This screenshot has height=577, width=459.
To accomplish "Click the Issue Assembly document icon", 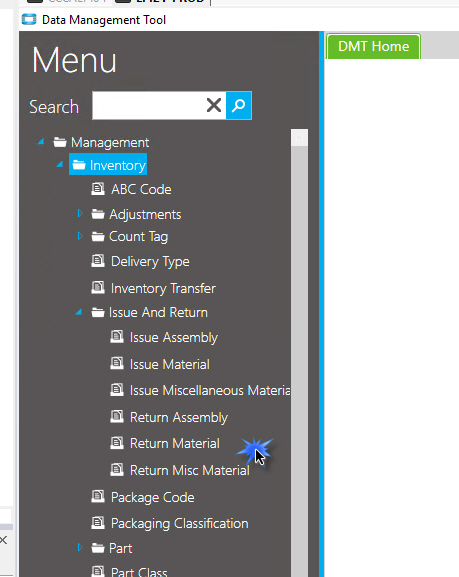I will pos(117,337).
